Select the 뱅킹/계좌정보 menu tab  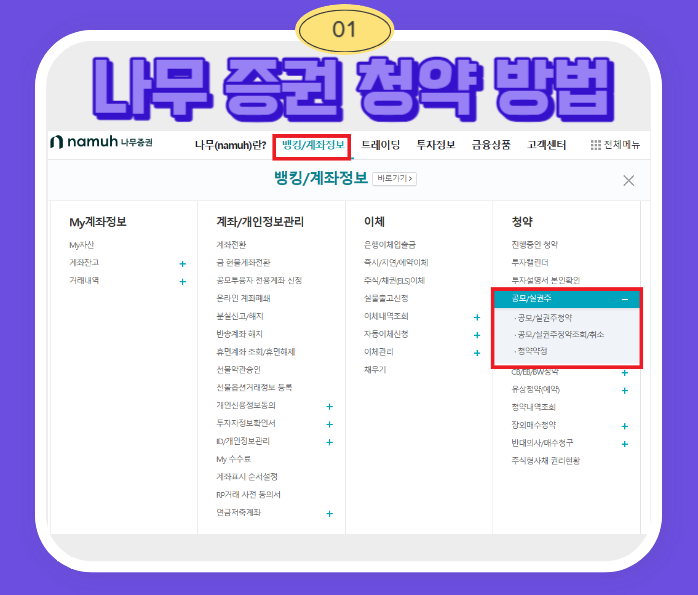(313, 145)
